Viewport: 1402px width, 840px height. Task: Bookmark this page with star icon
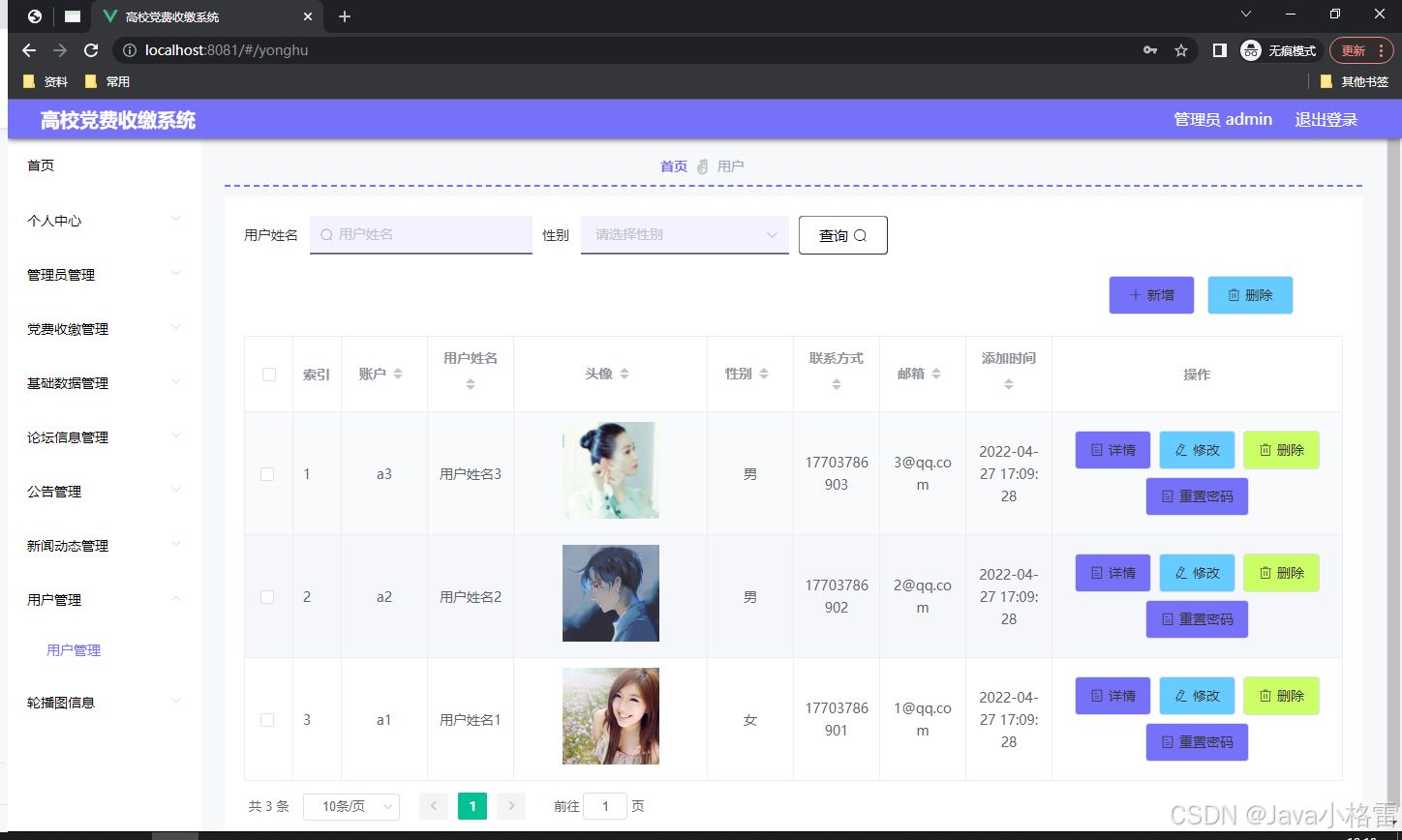pos(1181,50)
